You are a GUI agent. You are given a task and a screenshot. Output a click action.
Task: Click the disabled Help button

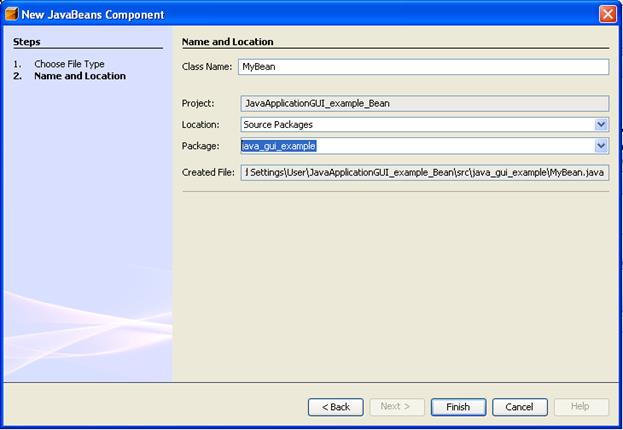(580, 407)
